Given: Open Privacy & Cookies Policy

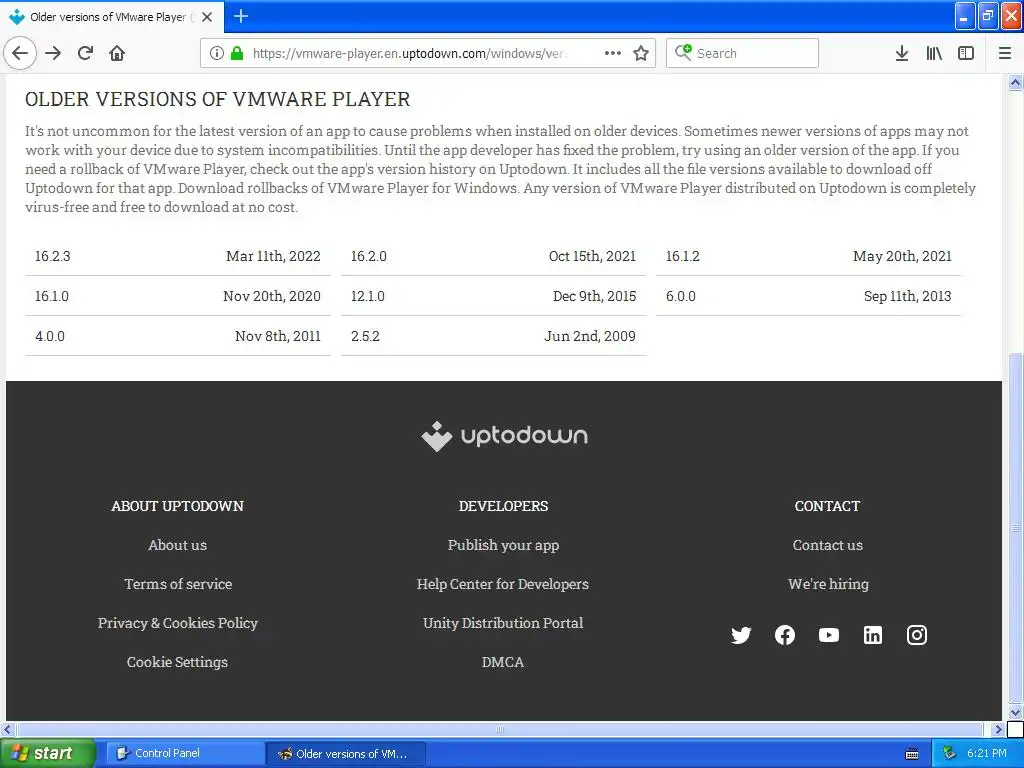Looking at the screenshot, I should 178,623.
